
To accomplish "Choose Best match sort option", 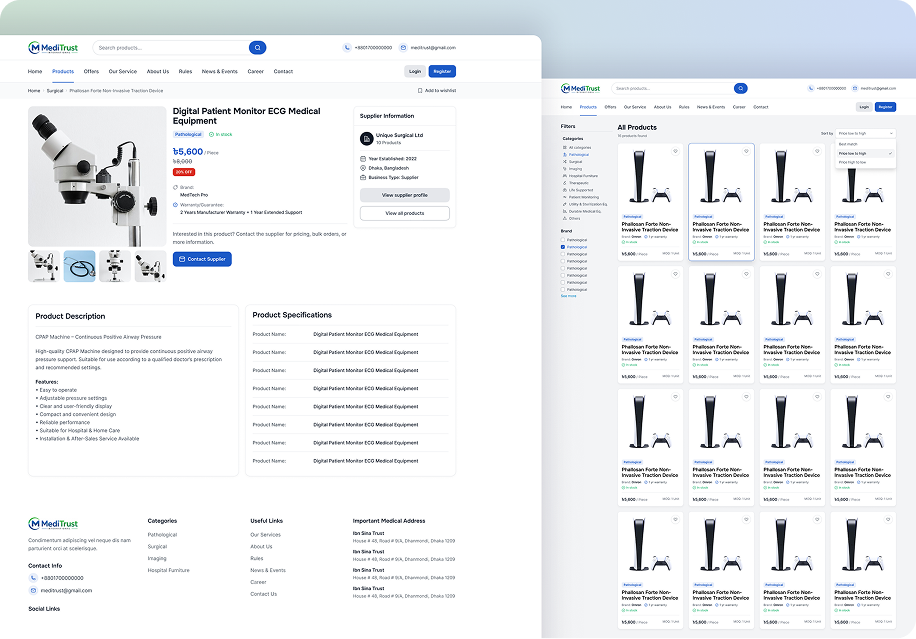I will point(865,144).
